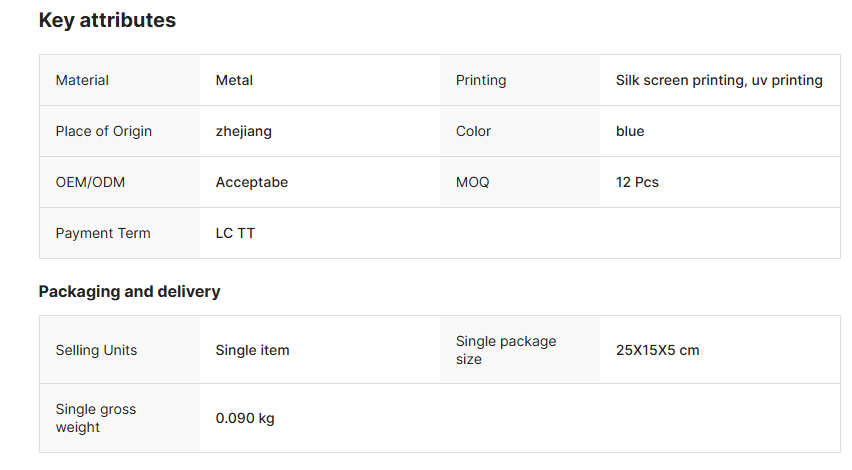Screen dimensions: 852x470
Task: Click the 0.090 kg weight value
Action: point(245,418)
